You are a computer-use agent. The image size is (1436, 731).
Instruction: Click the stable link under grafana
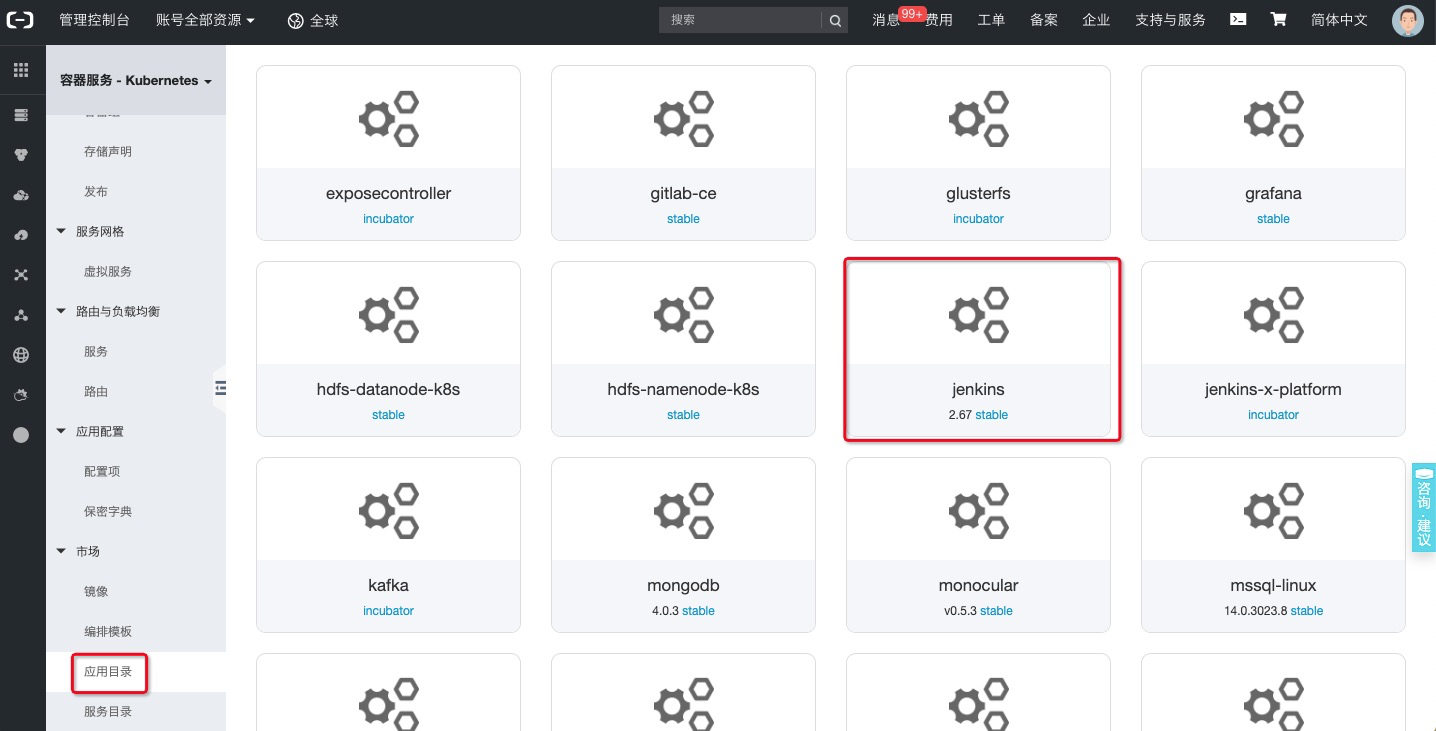[x=1273, y=219]
